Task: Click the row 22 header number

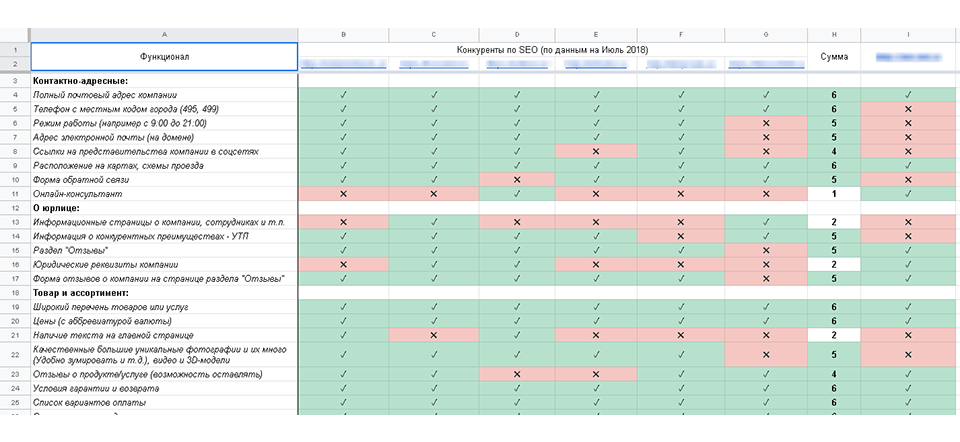Action: (15, 354)
